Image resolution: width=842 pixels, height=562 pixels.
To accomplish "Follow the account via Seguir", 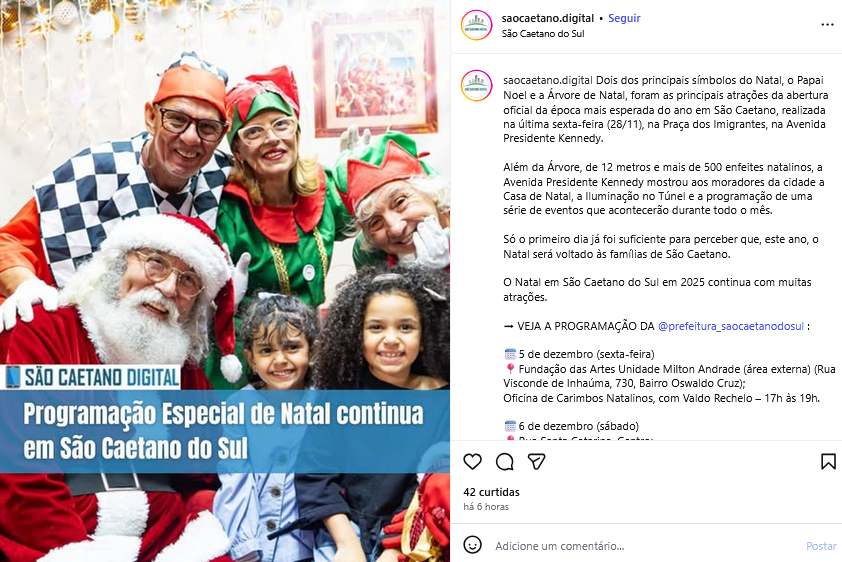I will (x=624, y=18).
